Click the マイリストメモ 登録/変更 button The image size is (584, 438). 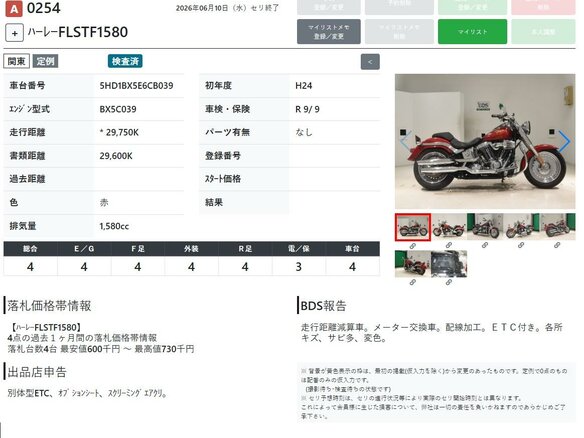click(328, 32)
